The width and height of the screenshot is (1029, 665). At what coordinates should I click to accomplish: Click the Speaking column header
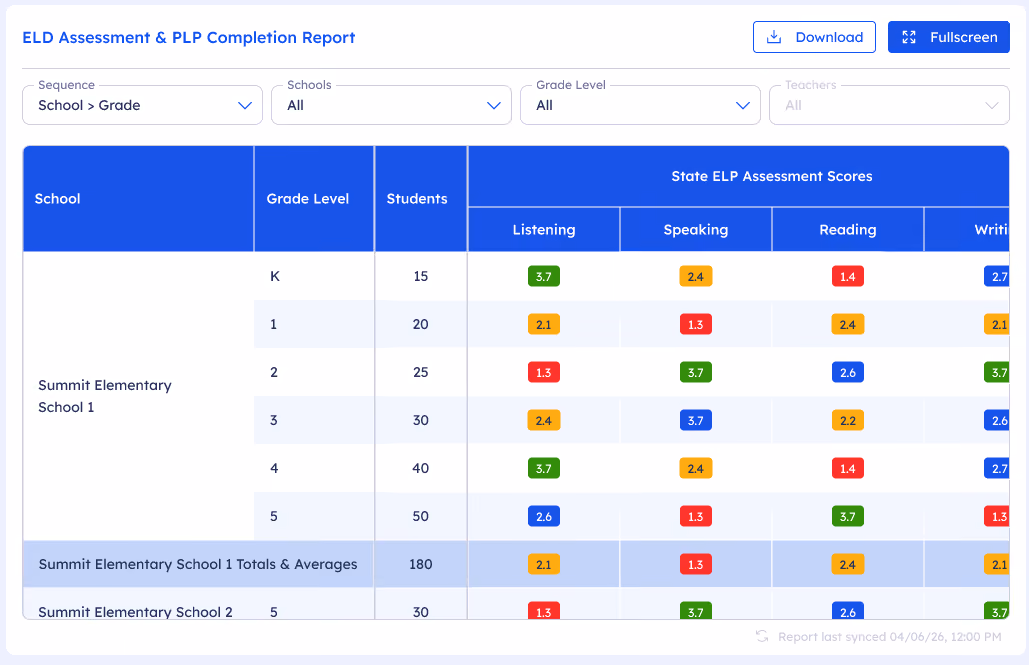tap(696, 230)
